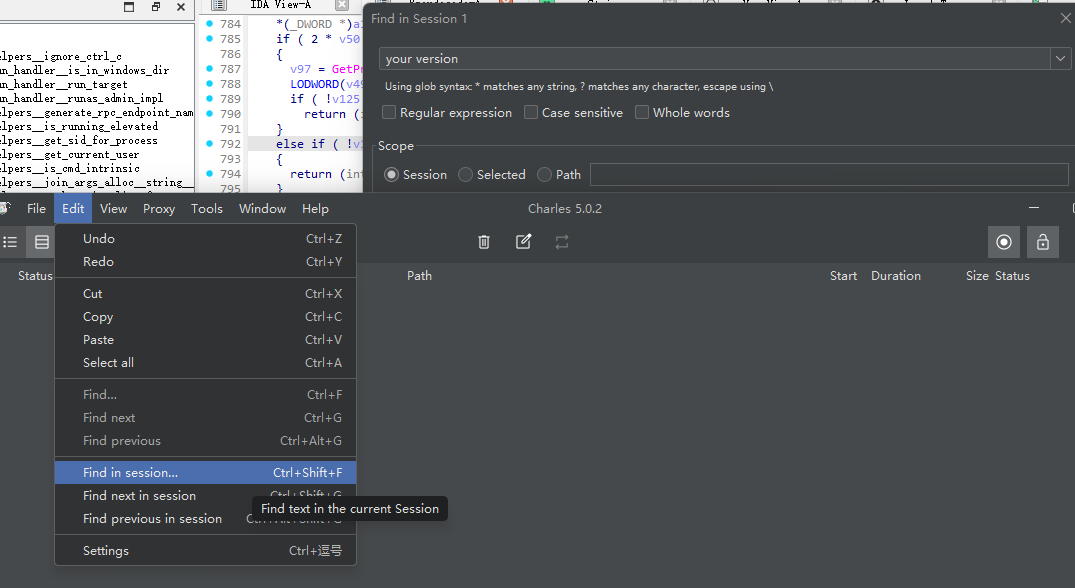Toggle the recording button in toolbar
The image size is (1075, 588).
click(x=1004, y=242)
